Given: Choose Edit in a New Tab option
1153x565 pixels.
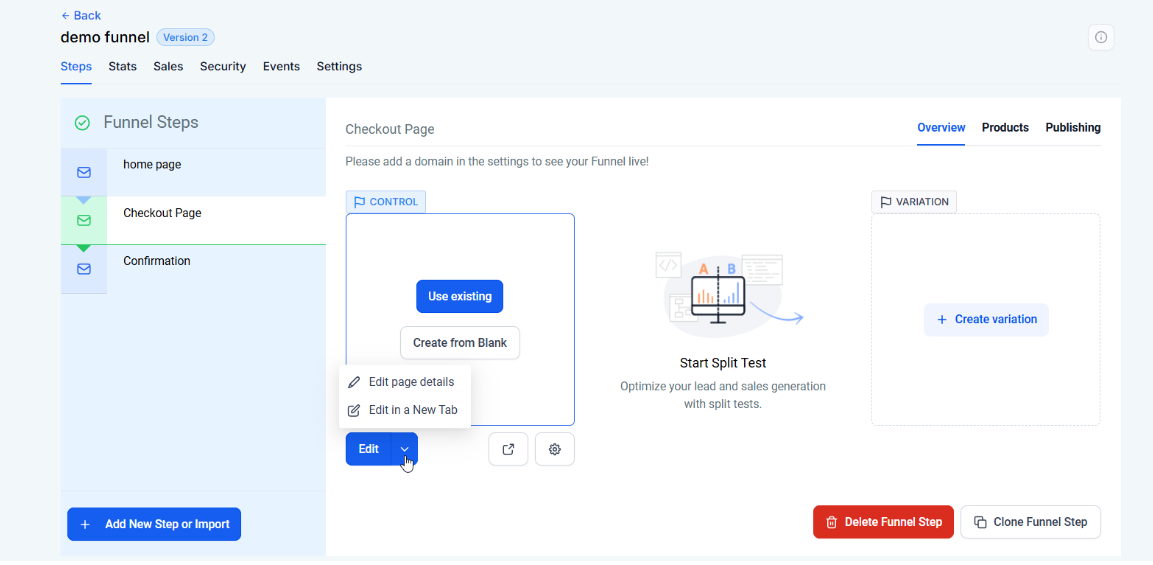Looking at the screenshot, I should pyautogui.click(x=404, y=410).
